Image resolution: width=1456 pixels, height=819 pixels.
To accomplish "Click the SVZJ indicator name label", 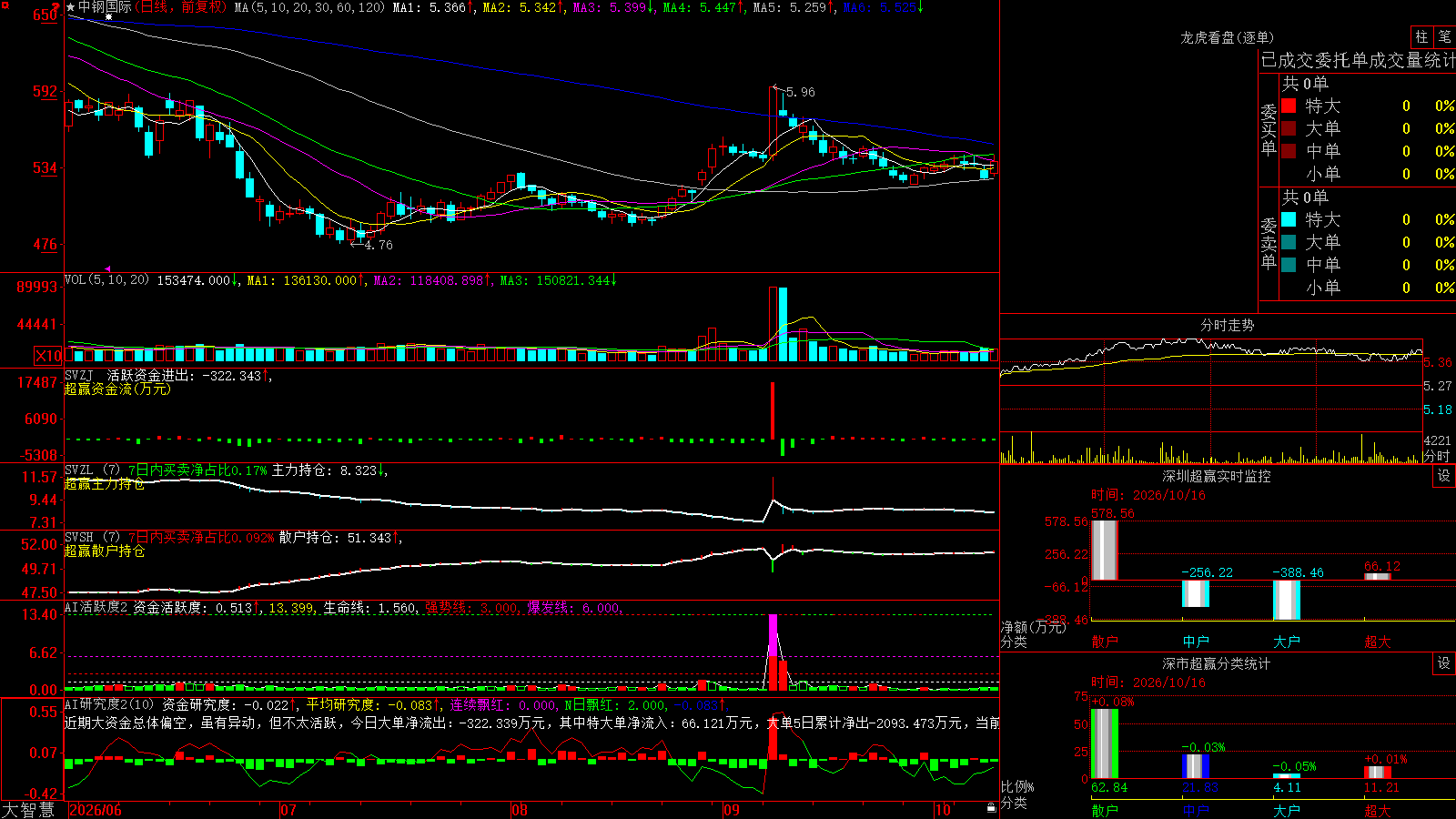I will [x=78, y=376].
